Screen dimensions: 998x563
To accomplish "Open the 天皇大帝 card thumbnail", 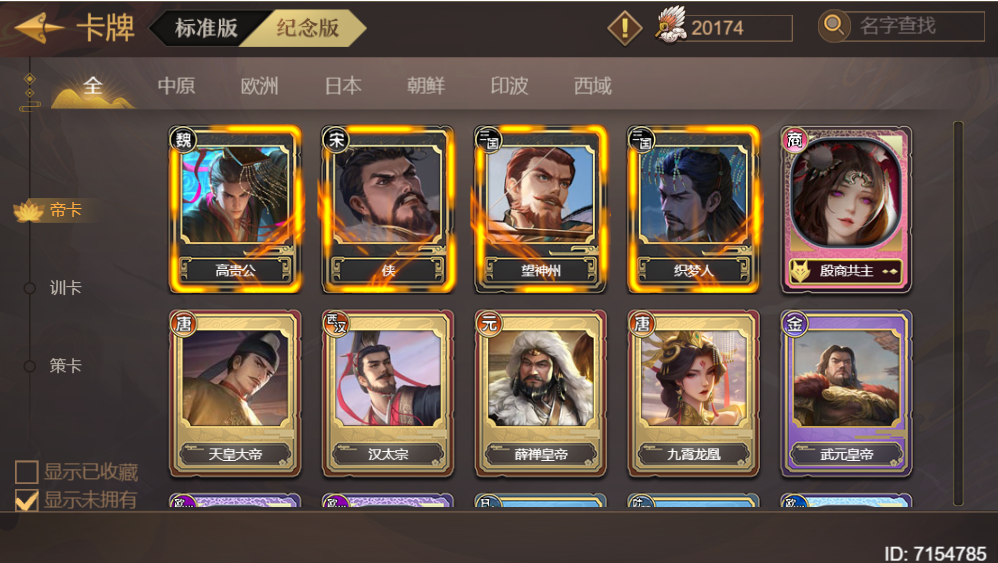I will pyautogui.click(x=235, y=393).
